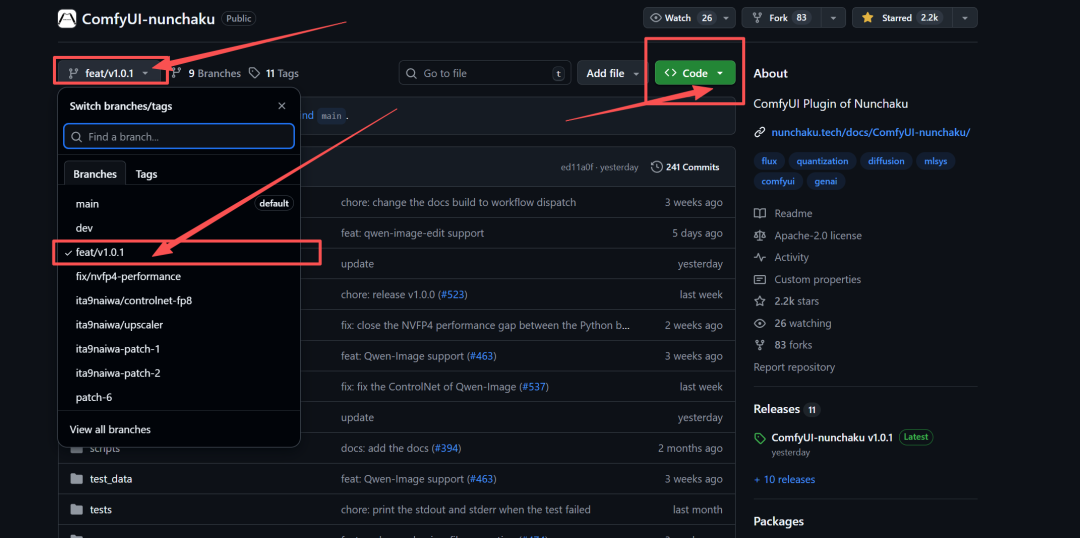Choose the main branch
1080x538 pixels.
[179, 204]
